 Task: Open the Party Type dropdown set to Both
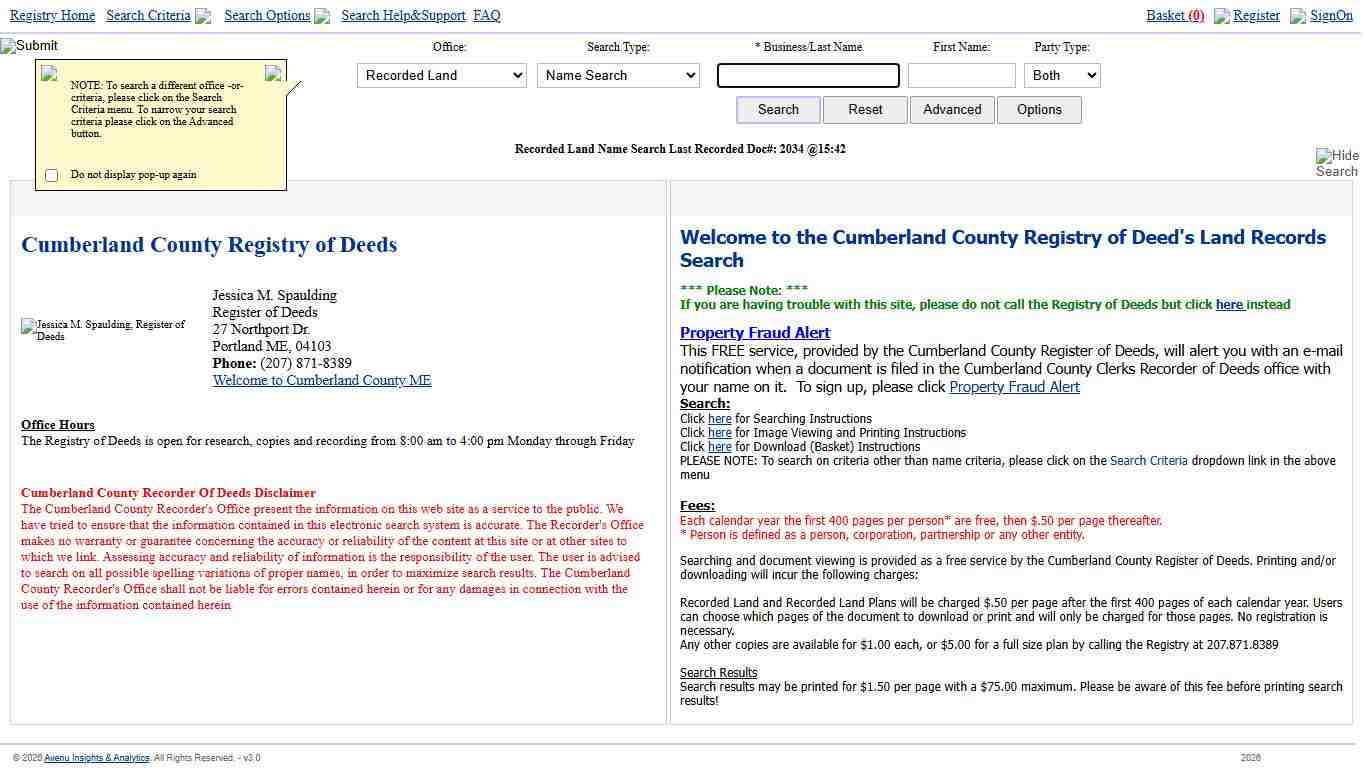(x=1061, y=76)
